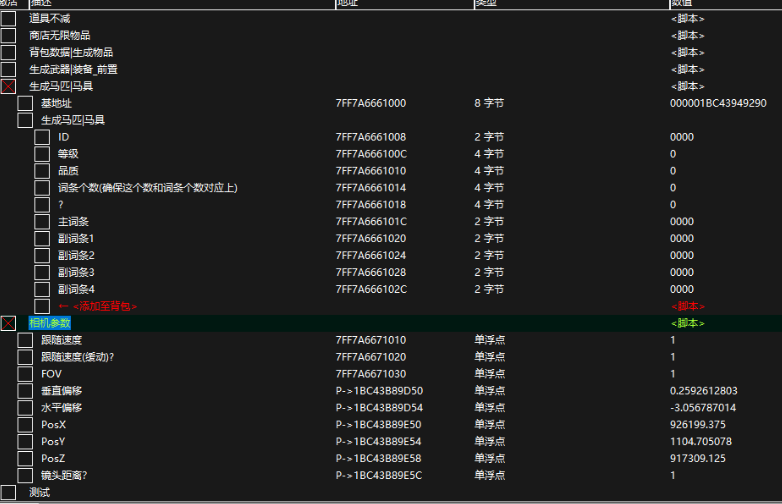Image resolution: width=782 pixels, height=504 pixels.
Task: Select the 单浮点 type of 镜头距离?
Action: [x=490, y=476]
